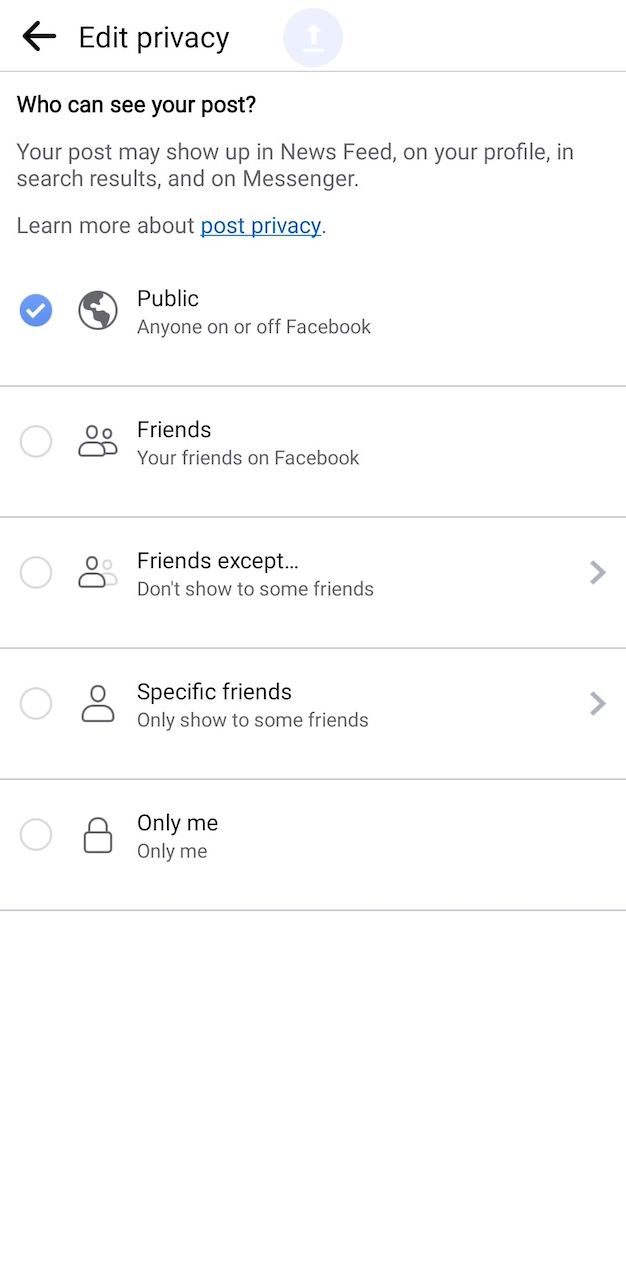Click the back arrow to leave Edit privacy
The height and width of the screenshot is (1280, 626).
point(38,36)
